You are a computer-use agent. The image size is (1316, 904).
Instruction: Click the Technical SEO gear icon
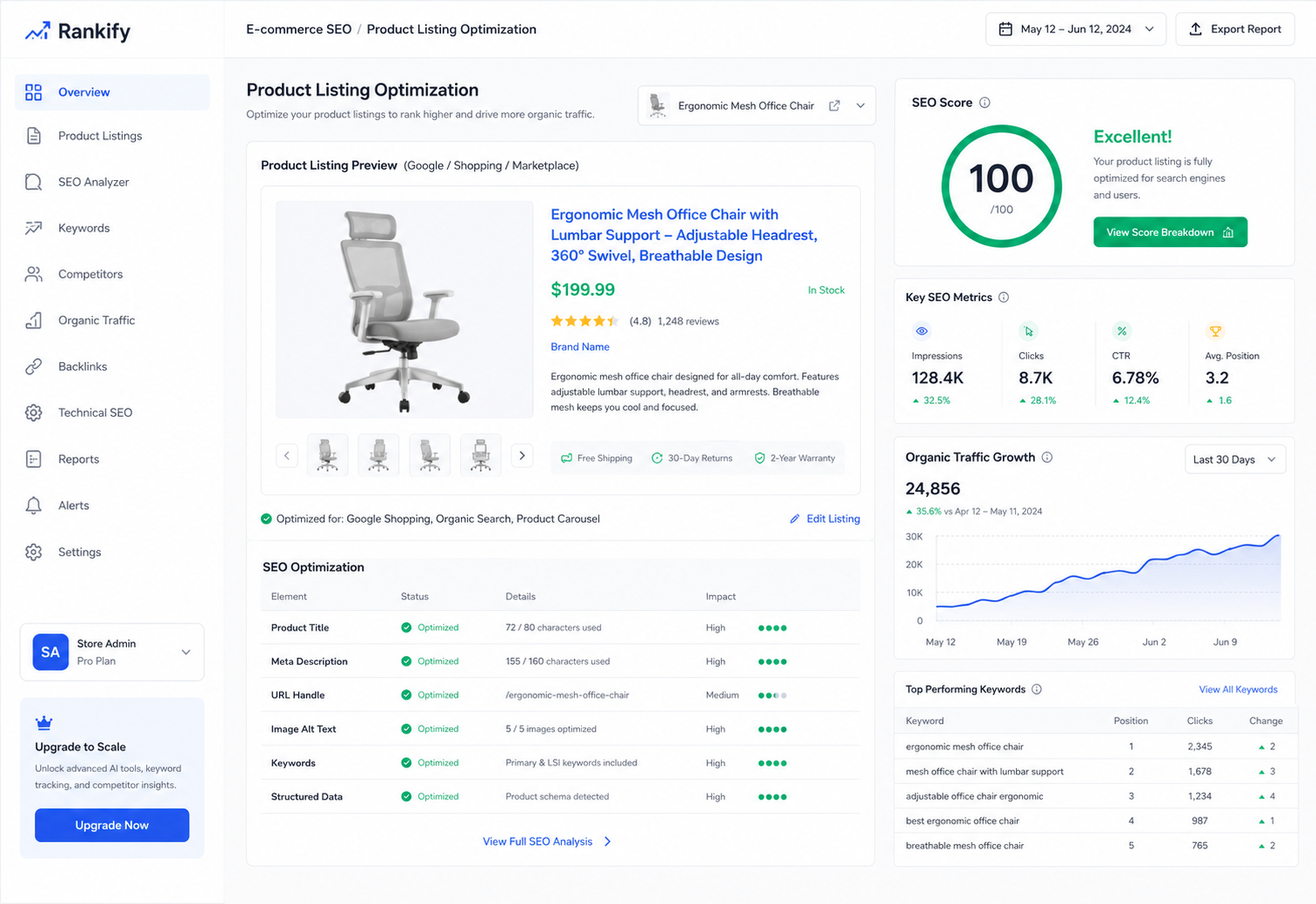(x=33, y=412)
